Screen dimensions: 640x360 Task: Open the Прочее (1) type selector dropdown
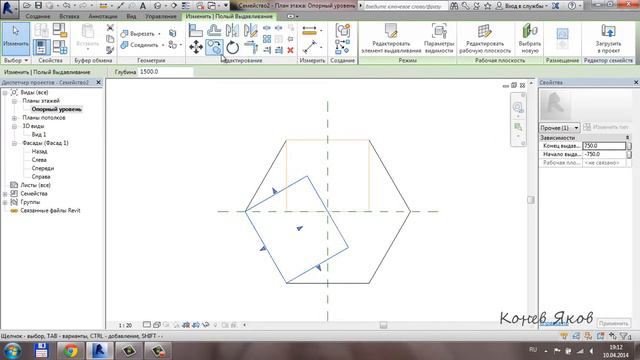click(x=560, y=128)
